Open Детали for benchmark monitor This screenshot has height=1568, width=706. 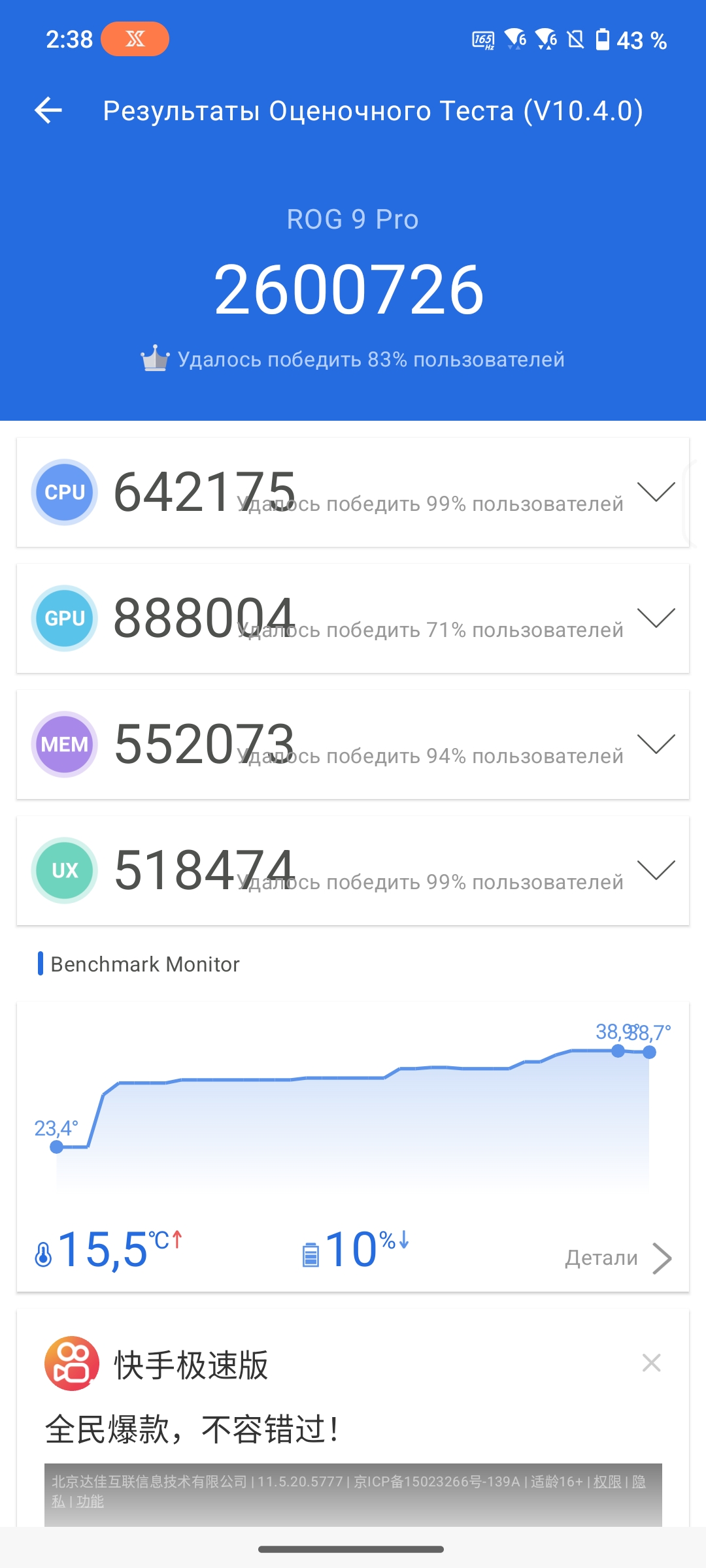click(601, 1258)
